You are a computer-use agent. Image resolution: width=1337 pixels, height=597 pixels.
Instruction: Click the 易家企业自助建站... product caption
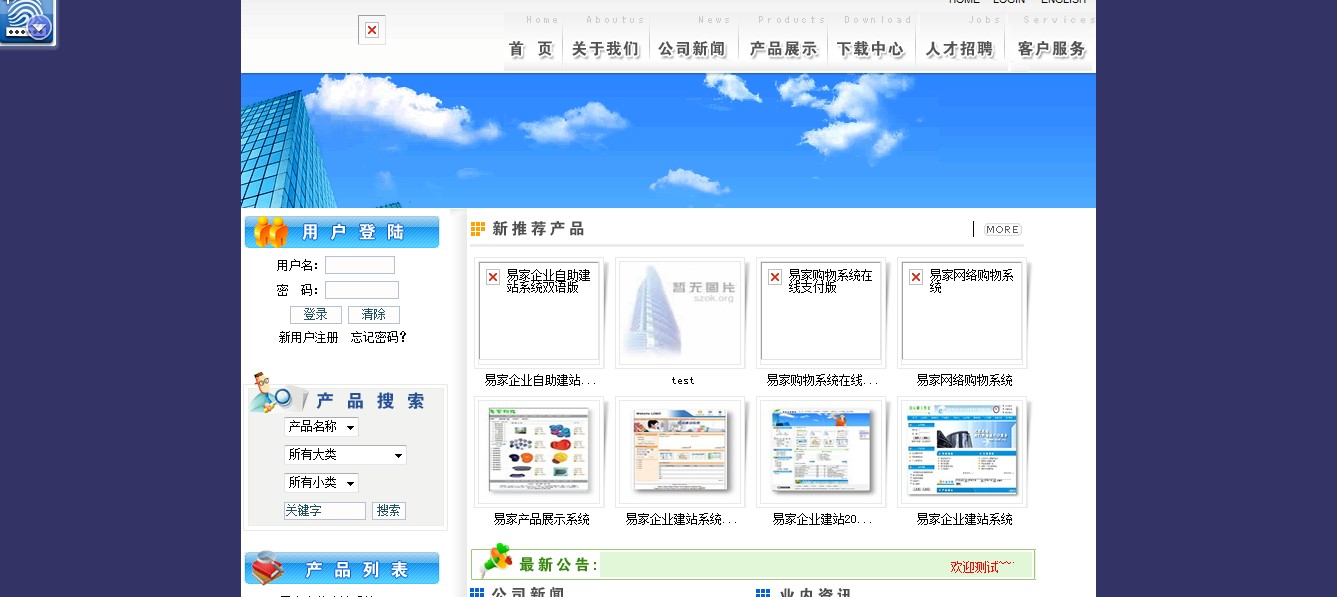[x=540, y=381]
